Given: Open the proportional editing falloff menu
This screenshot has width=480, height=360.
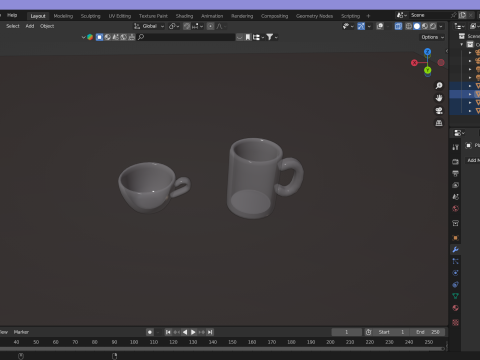Looking at the screenshot, I should 221,26.
